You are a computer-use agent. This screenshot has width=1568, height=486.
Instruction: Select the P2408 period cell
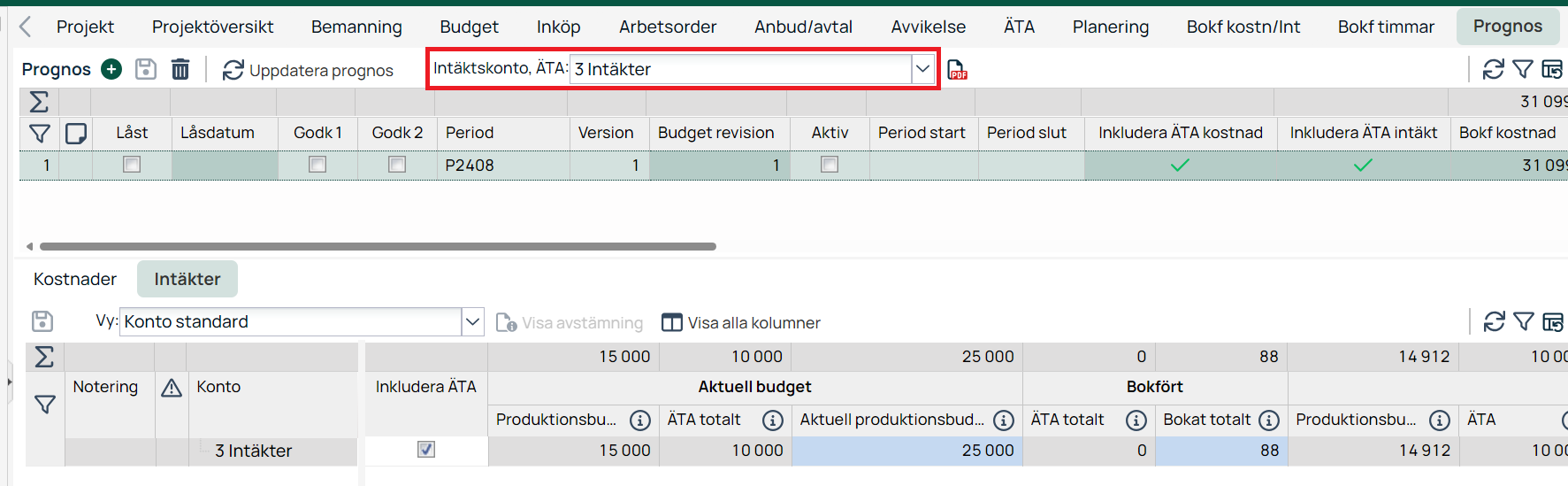coord(503,165)
